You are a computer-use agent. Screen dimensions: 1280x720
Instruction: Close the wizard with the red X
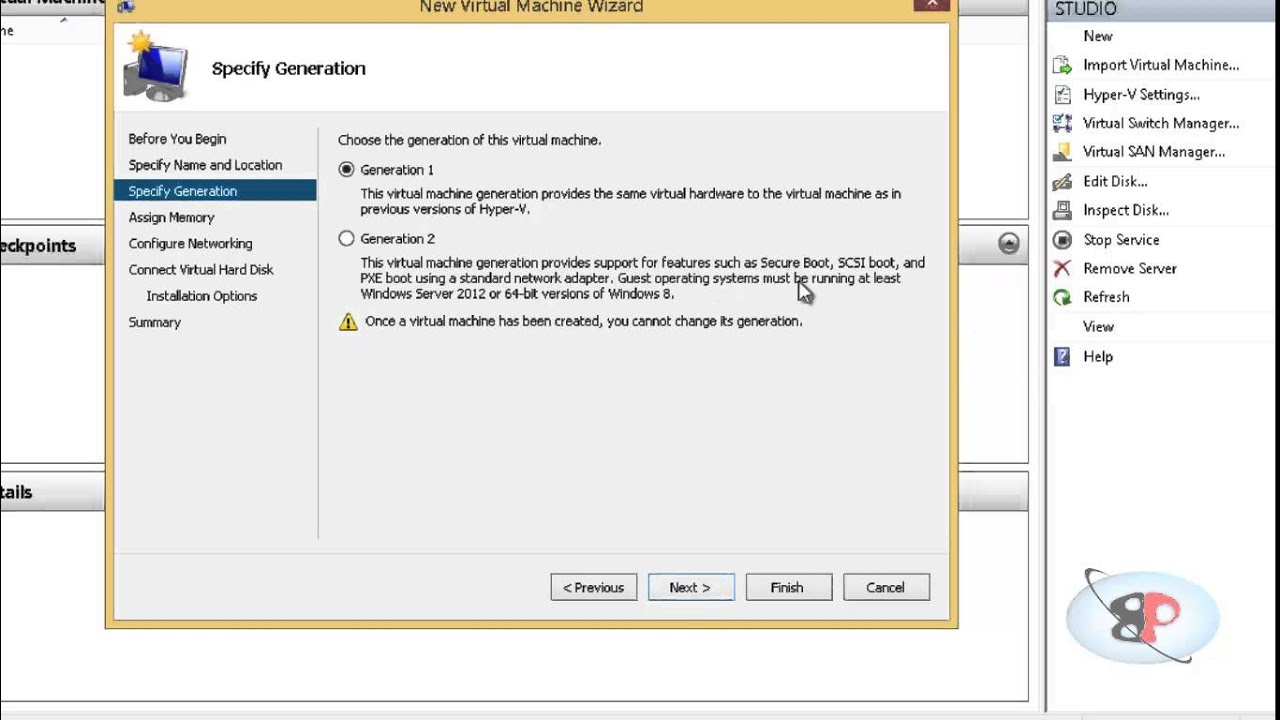point(932,4)
